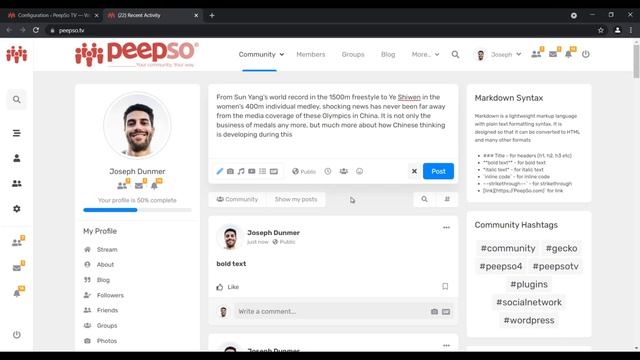Attach GIF to comment

[446, 312]
